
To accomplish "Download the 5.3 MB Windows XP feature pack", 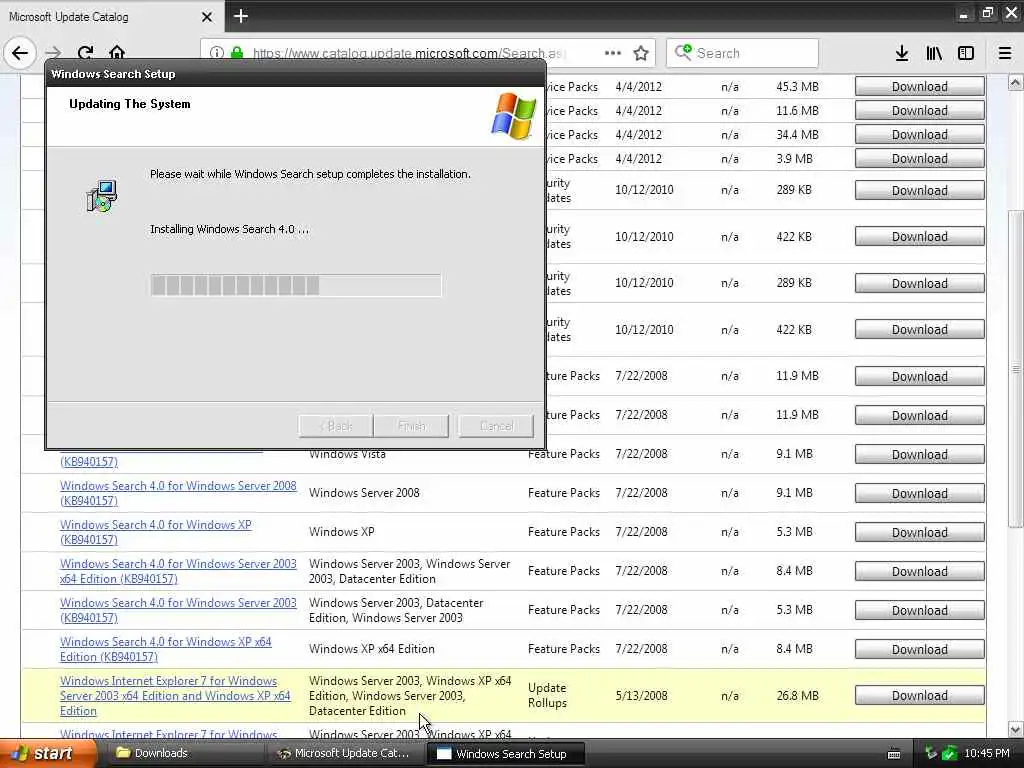I will (x=920, y=532).
